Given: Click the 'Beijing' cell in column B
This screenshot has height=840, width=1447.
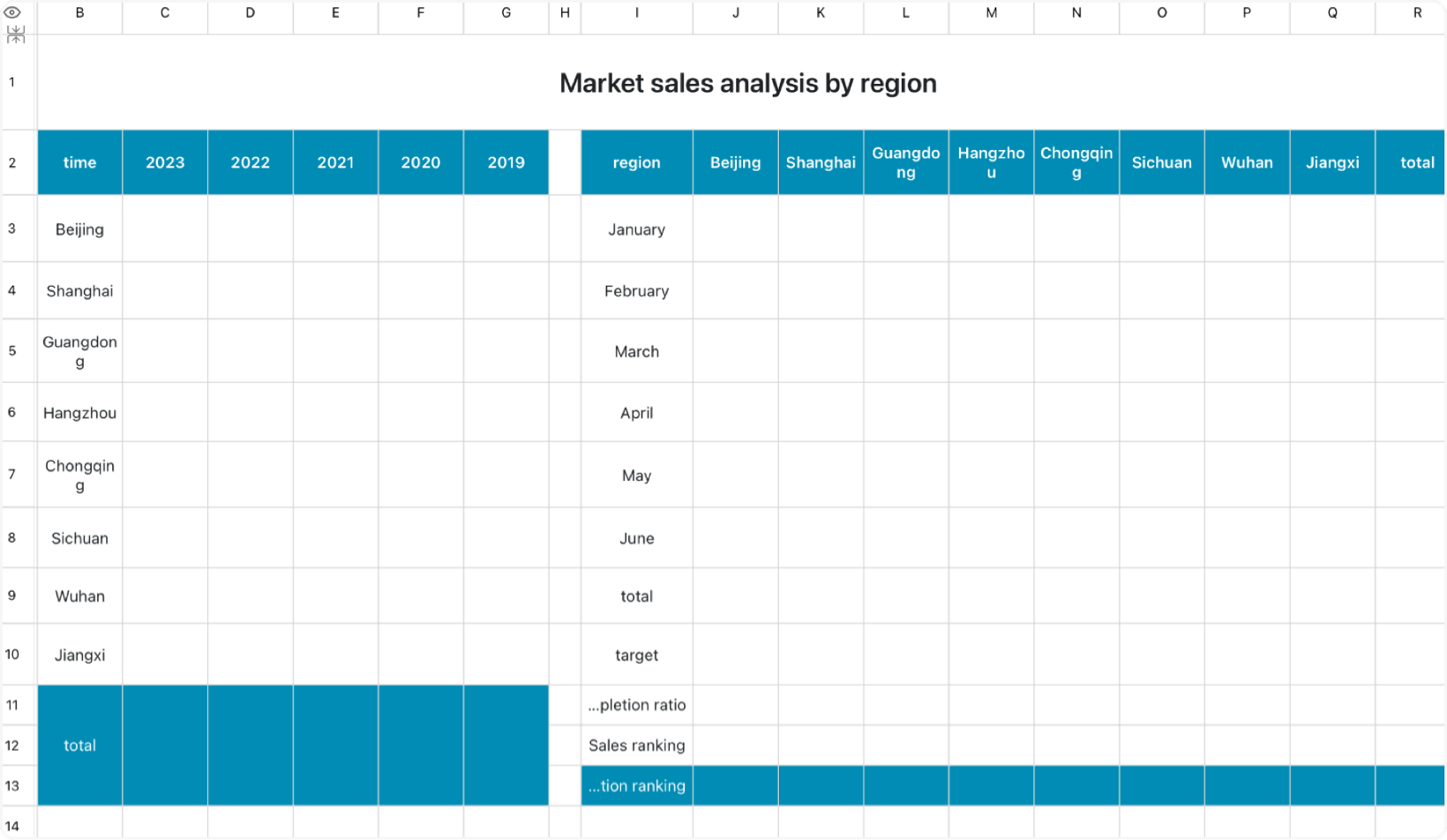Looking at the screenshot, I should (x=79, y=229).
